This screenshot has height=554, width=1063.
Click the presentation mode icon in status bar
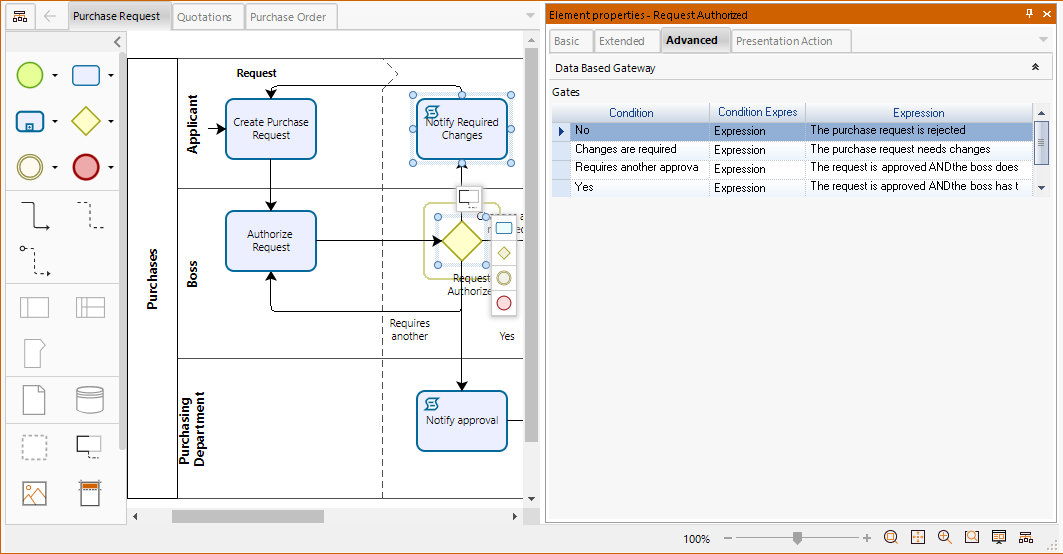[998, 538]
